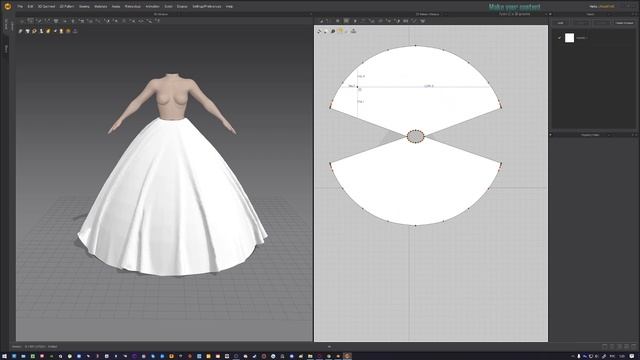Open the Windows Start menu
Image resolution: width=640 pixels, height=360 pixels.
(4, 356)
